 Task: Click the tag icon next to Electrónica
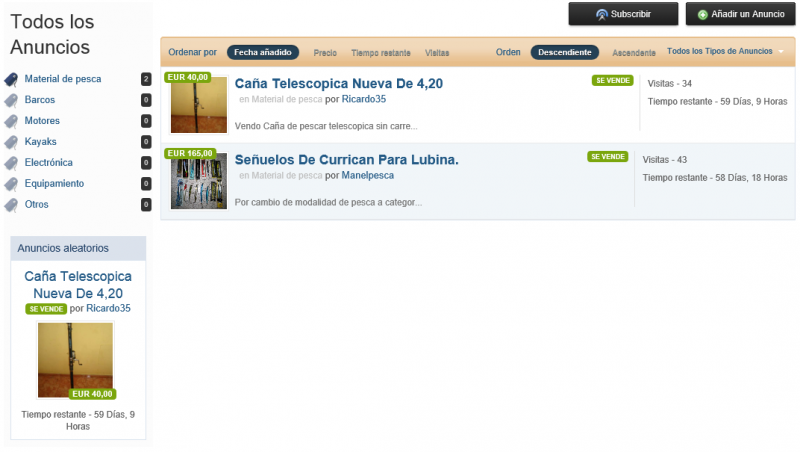pyautogui.click(x=11, y=163)
